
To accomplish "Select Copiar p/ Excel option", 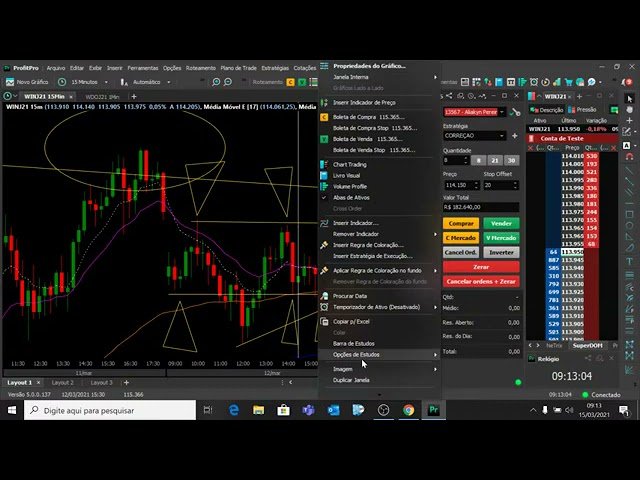I will pyautogui.click(x=351, y=322).
